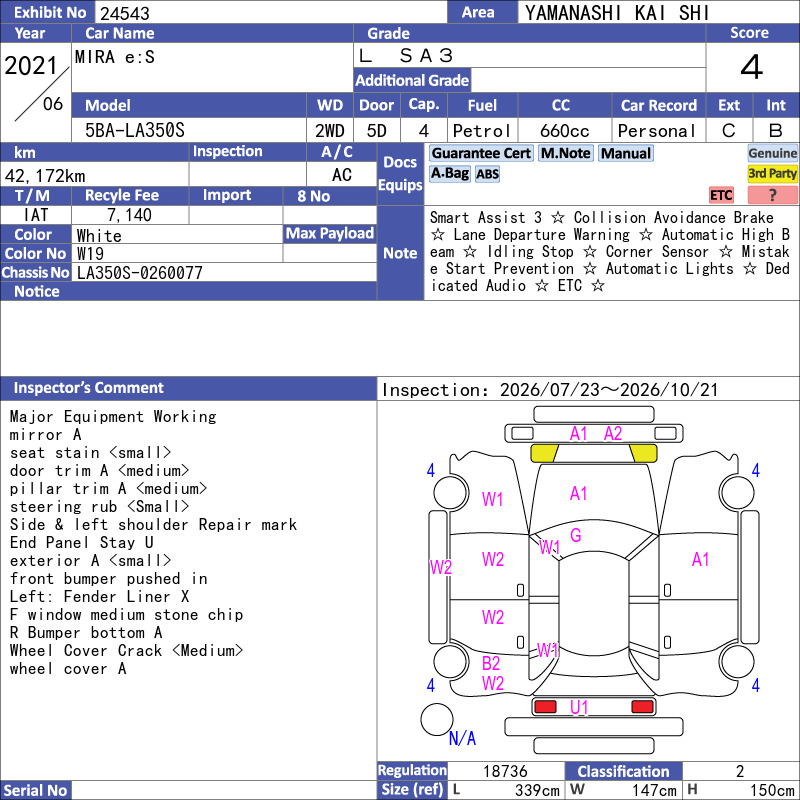Viewport: 800px width, 800px height.
Task: Click the area value YAMANASHI KAI SHI
Action: click(617, 13)
